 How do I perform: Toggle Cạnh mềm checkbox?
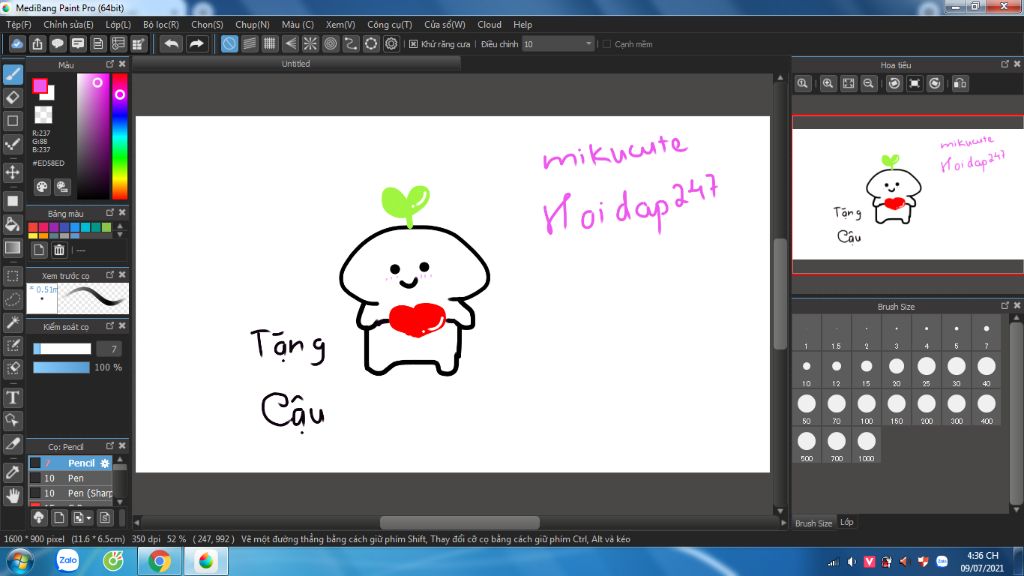pyautogui.click(x=607, y=44)
